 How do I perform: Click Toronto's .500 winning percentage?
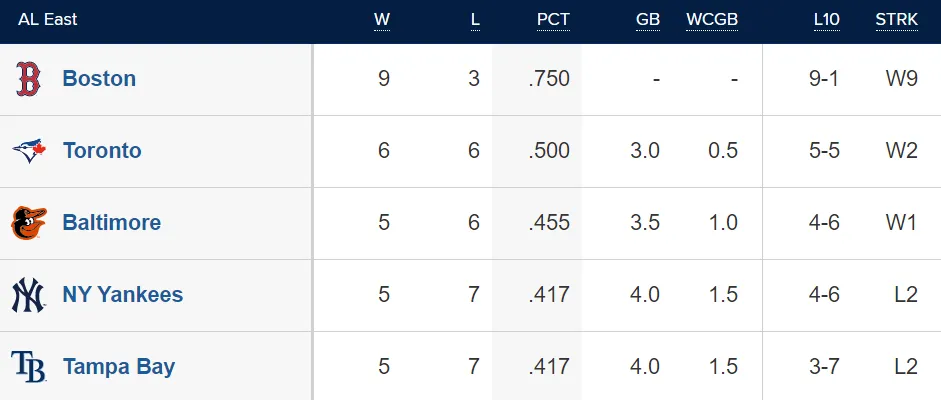click(x=549, y=151)
